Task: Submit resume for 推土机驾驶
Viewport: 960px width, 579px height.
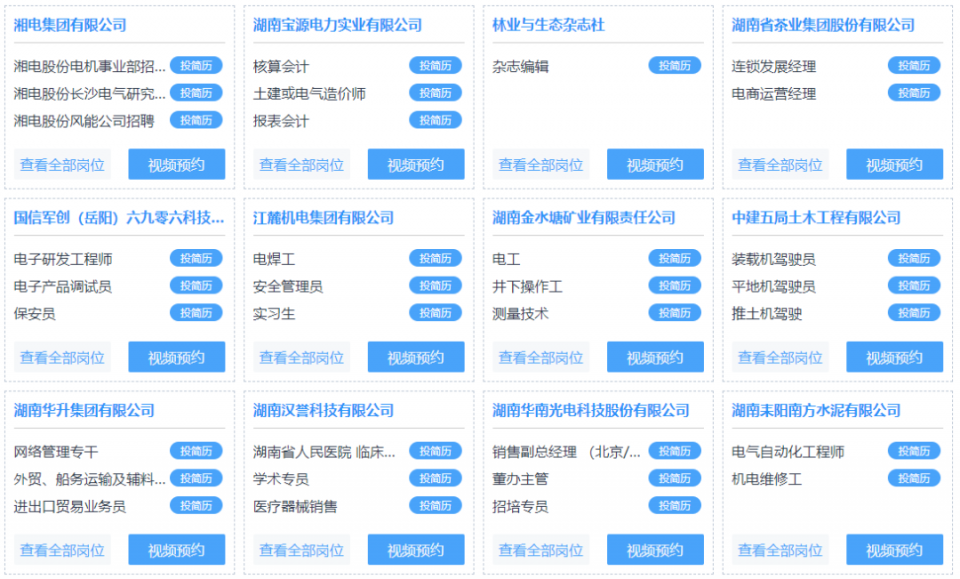Action: tap(914, 313)
